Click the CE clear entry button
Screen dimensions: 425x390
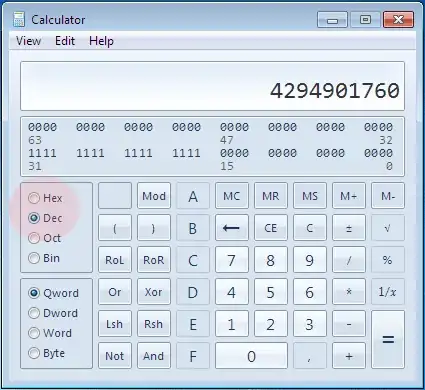click(x=271, y=228)
